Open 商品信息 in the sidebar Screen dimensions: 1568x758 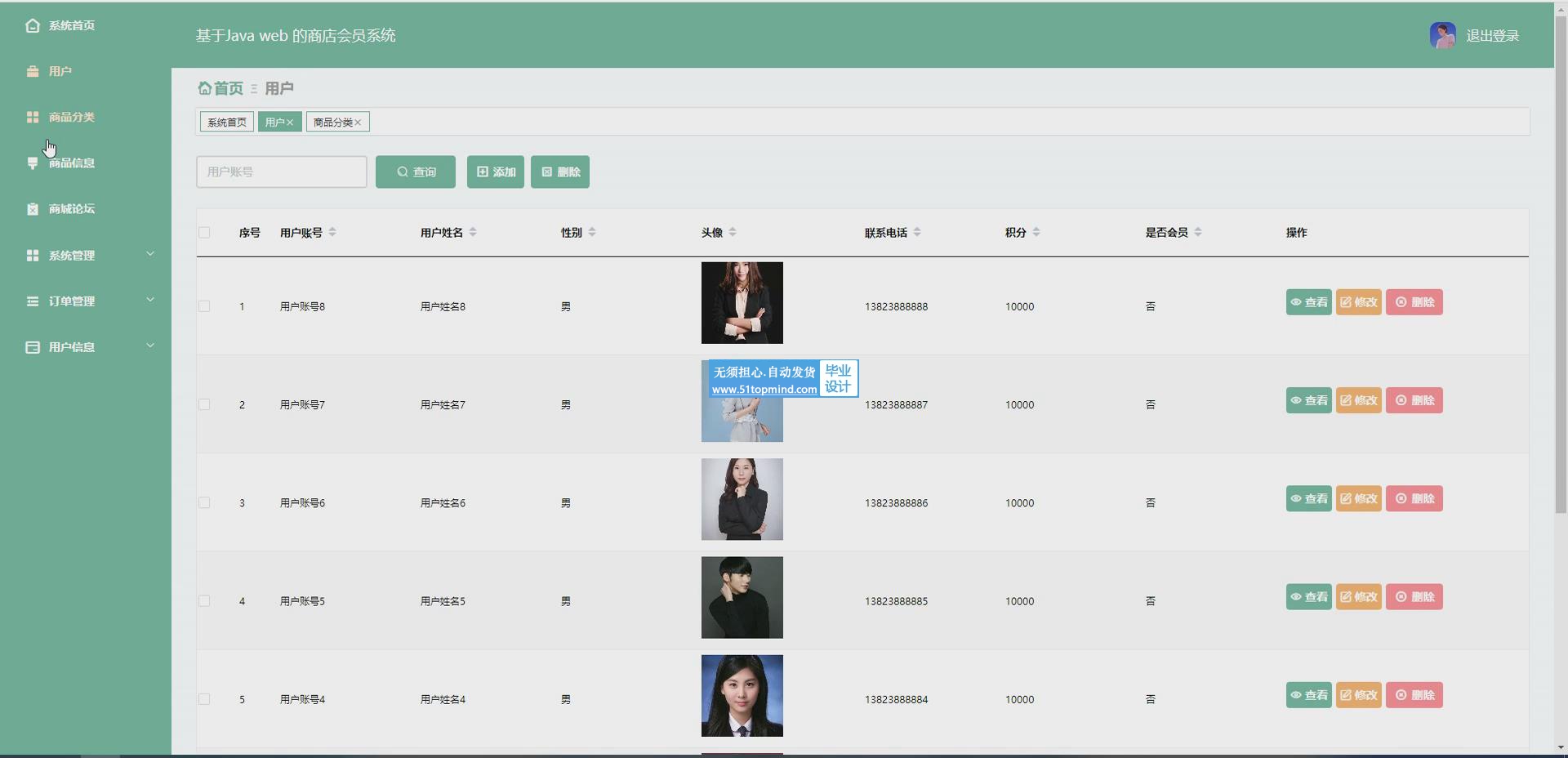72,163
